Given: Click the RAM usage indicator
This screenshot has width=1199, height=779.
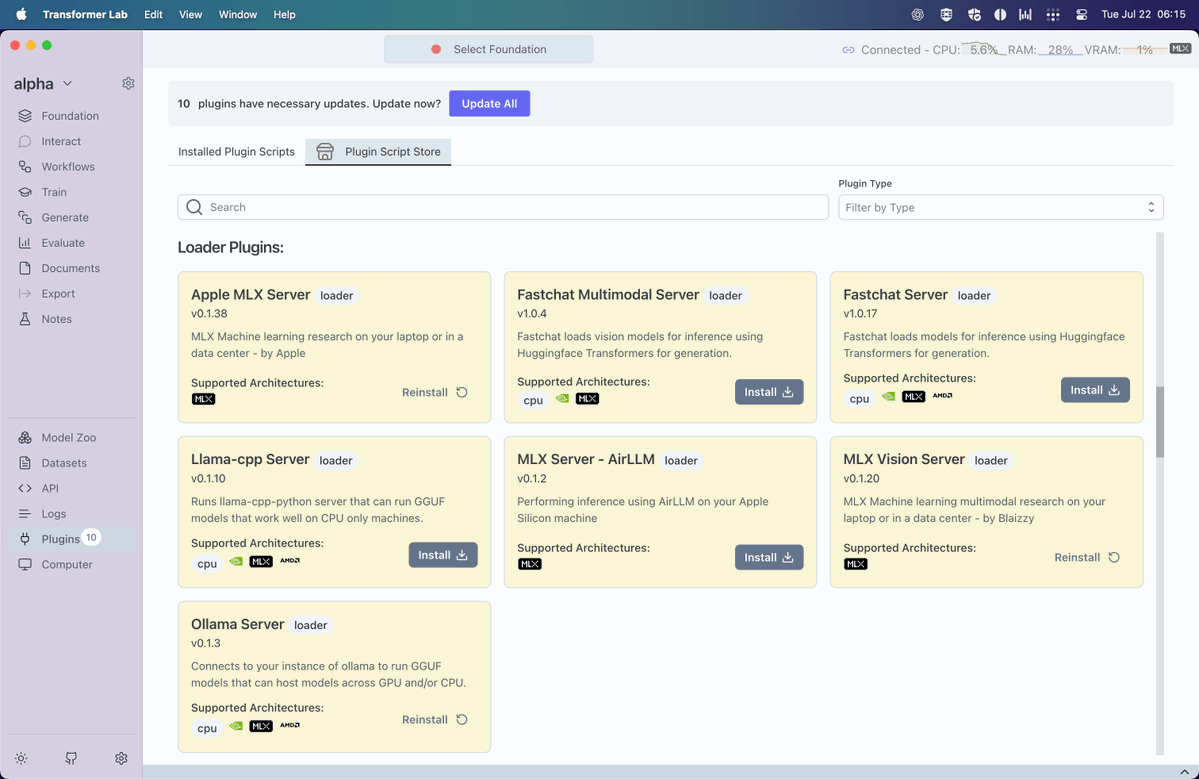Looking at the screenshot, I should click(x=1060, y=49).
